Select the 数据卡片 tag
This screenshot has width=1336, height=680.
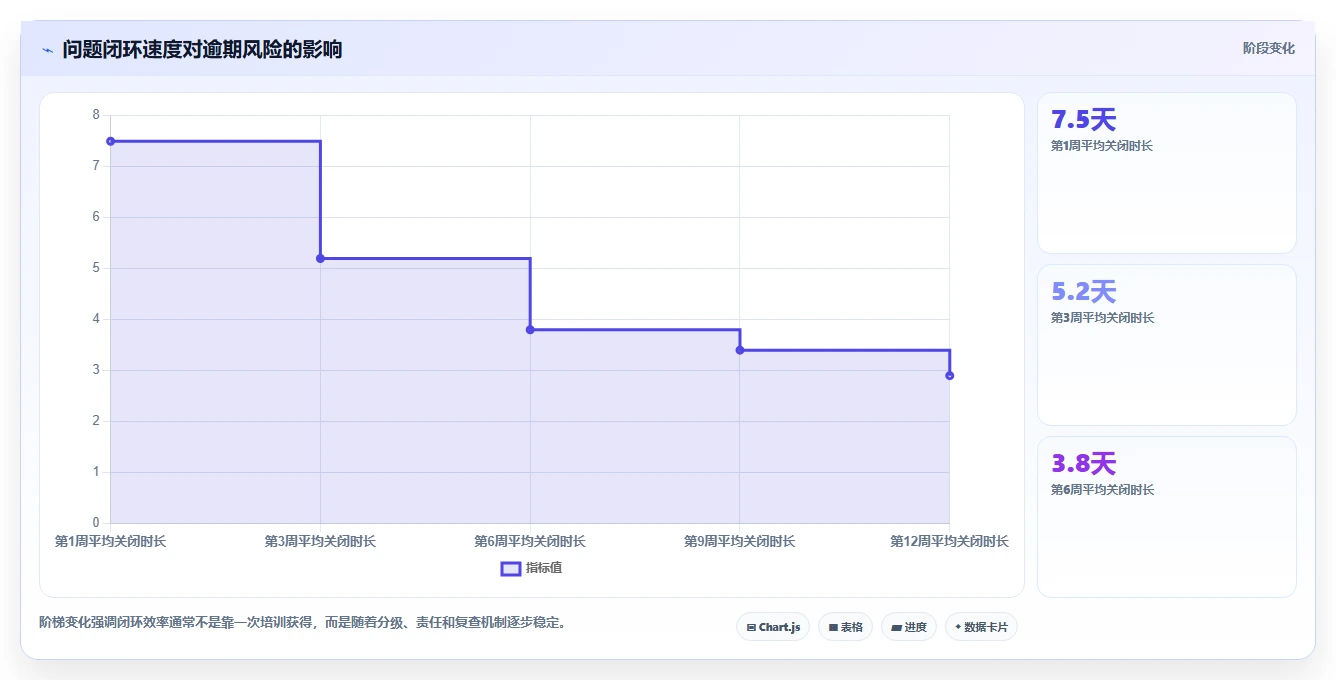click(x=981, y=627)
